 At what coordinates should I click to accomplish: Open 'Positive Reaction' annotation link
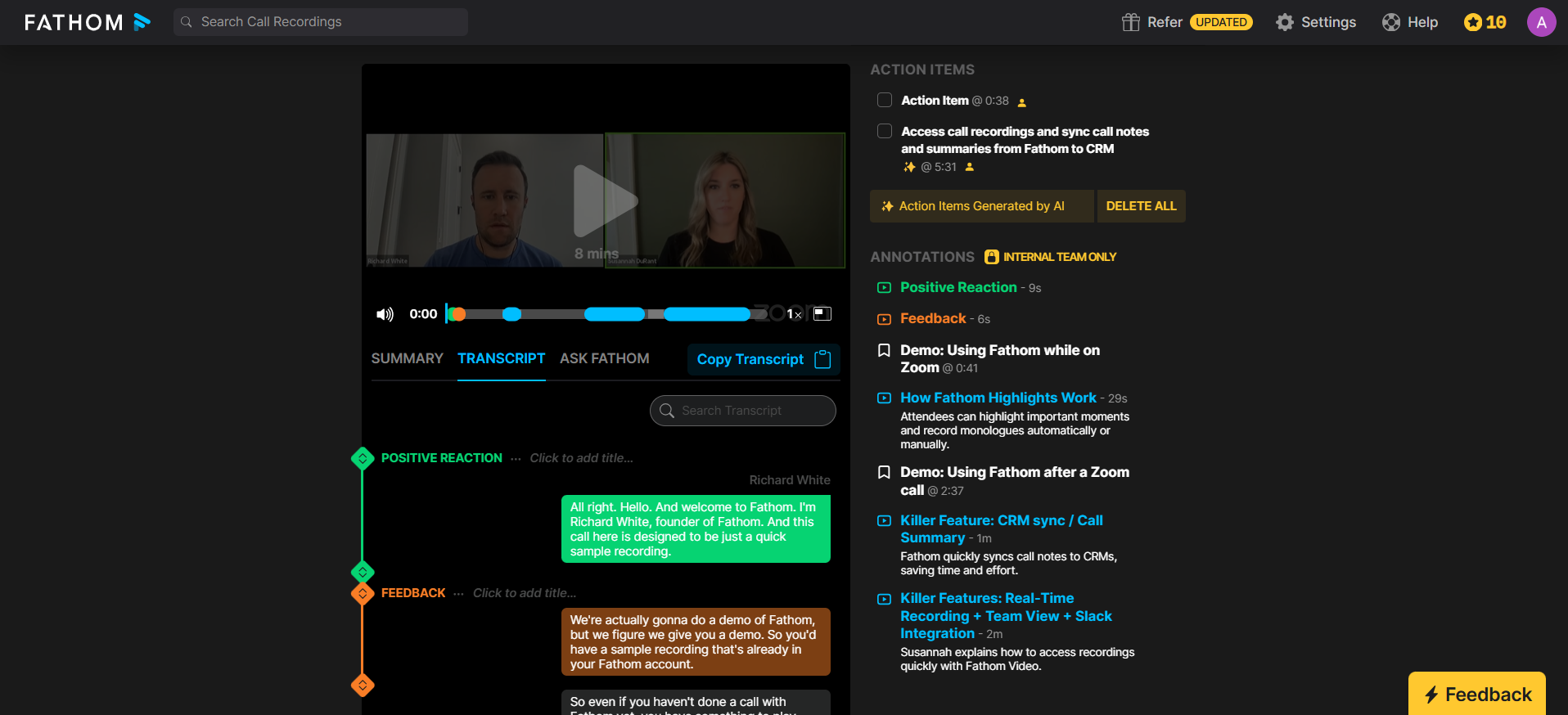pos(958,287)
